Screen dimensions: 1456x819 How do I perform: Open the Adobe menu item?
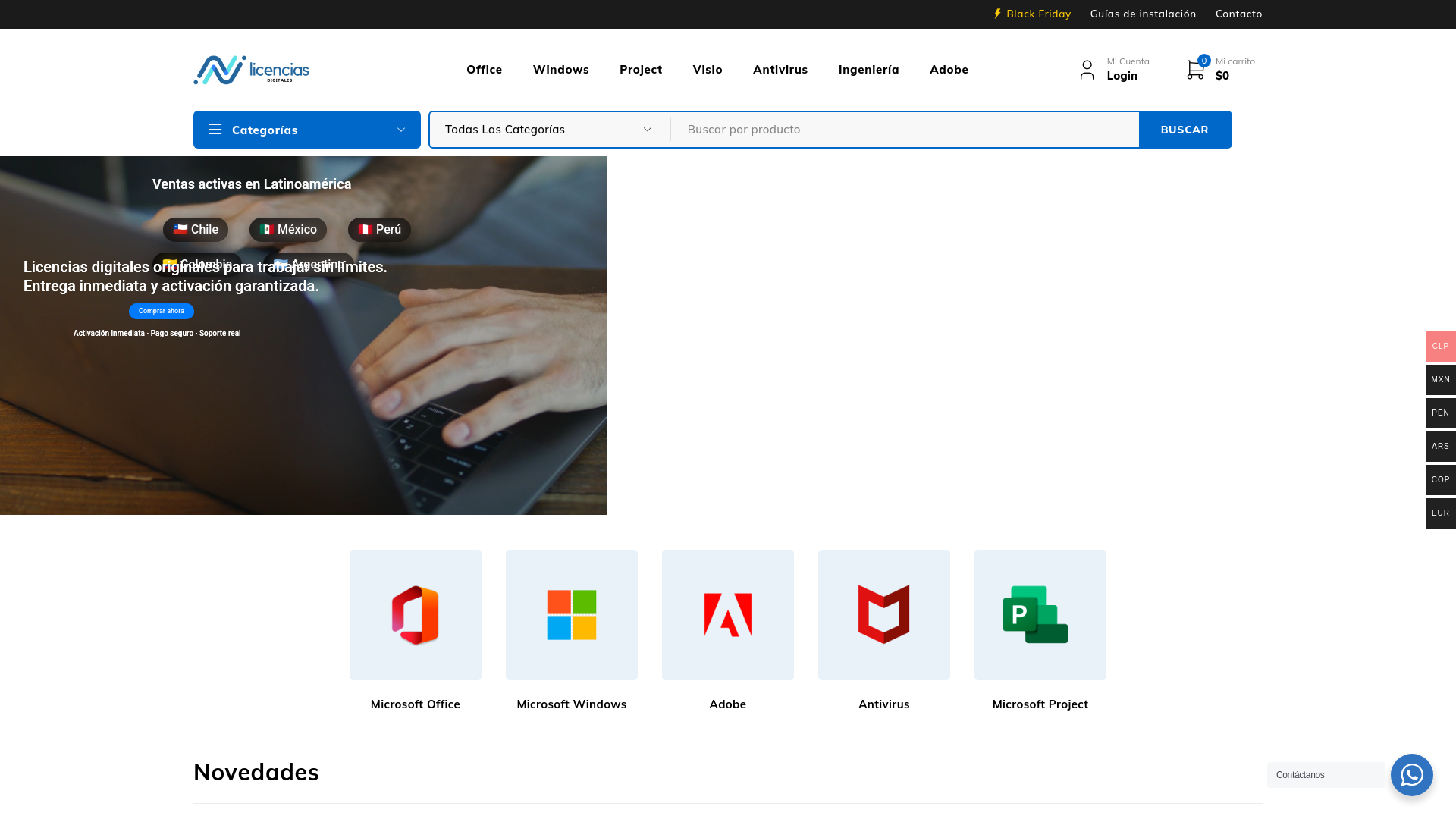click(x=949, y=70)
